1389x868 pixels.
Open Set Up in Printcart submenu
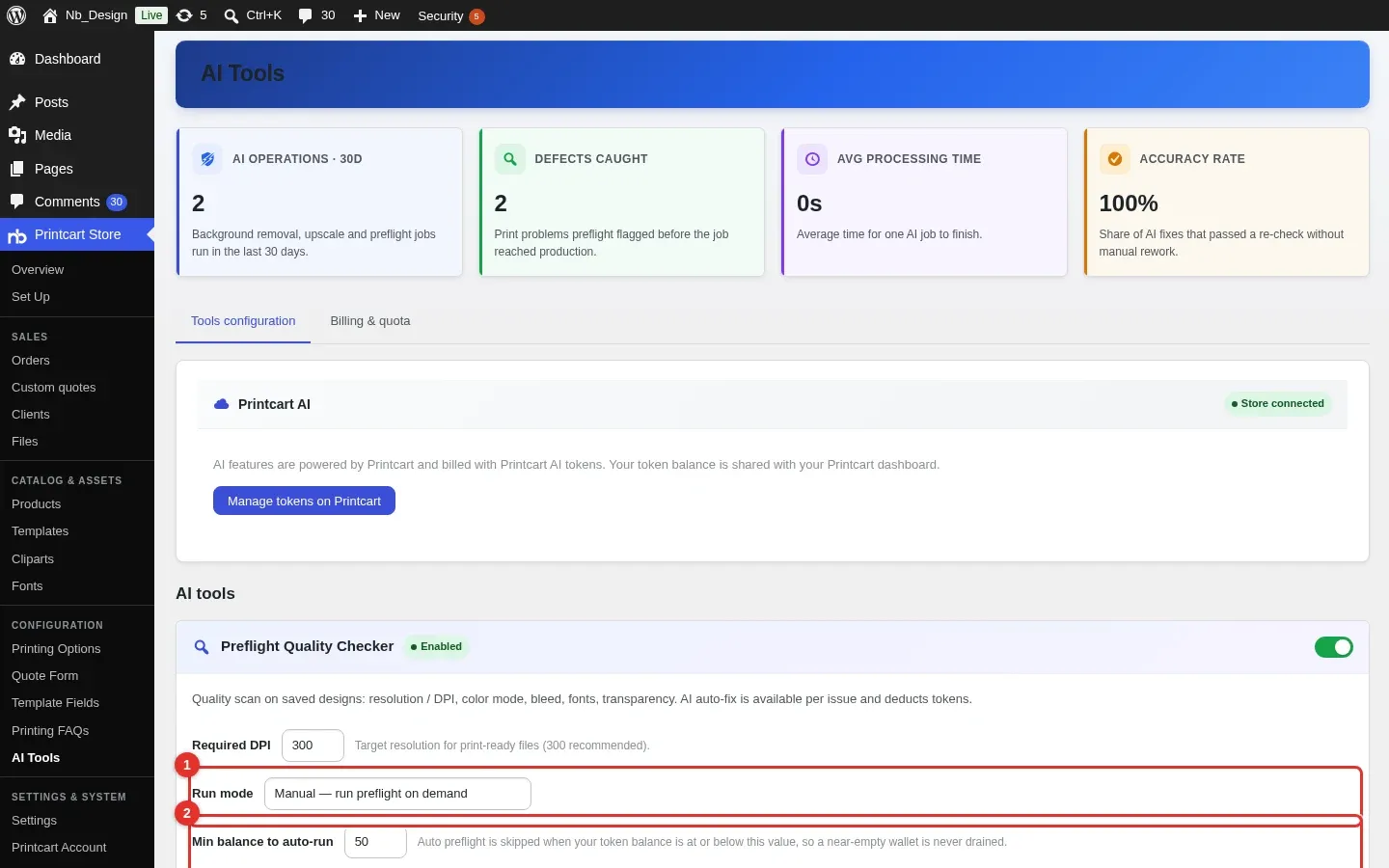(31, 297)
